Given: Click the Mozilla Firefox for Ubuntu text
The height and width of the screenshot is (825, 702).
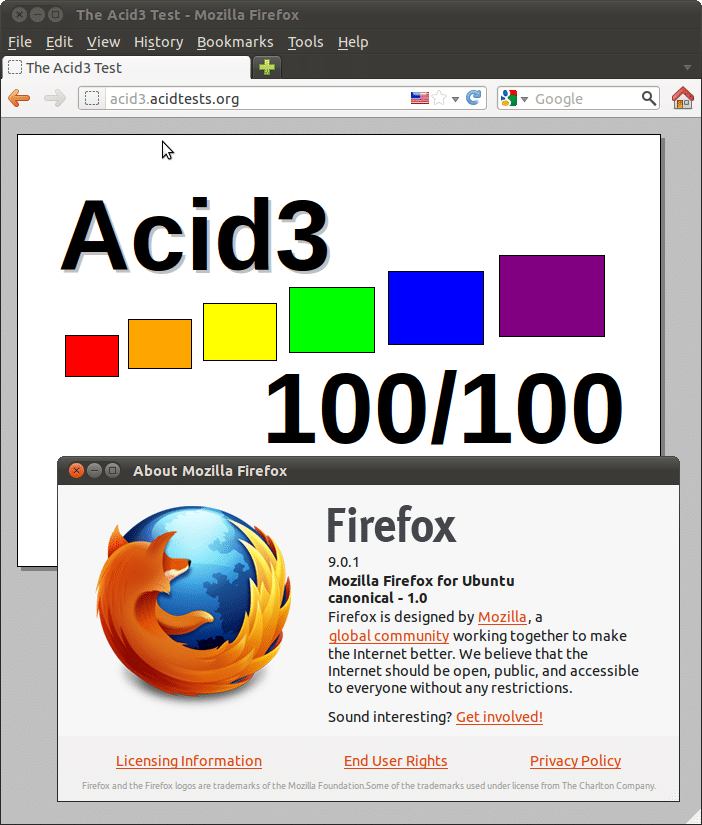Looking at the screenshot, I should coord(421,581).
